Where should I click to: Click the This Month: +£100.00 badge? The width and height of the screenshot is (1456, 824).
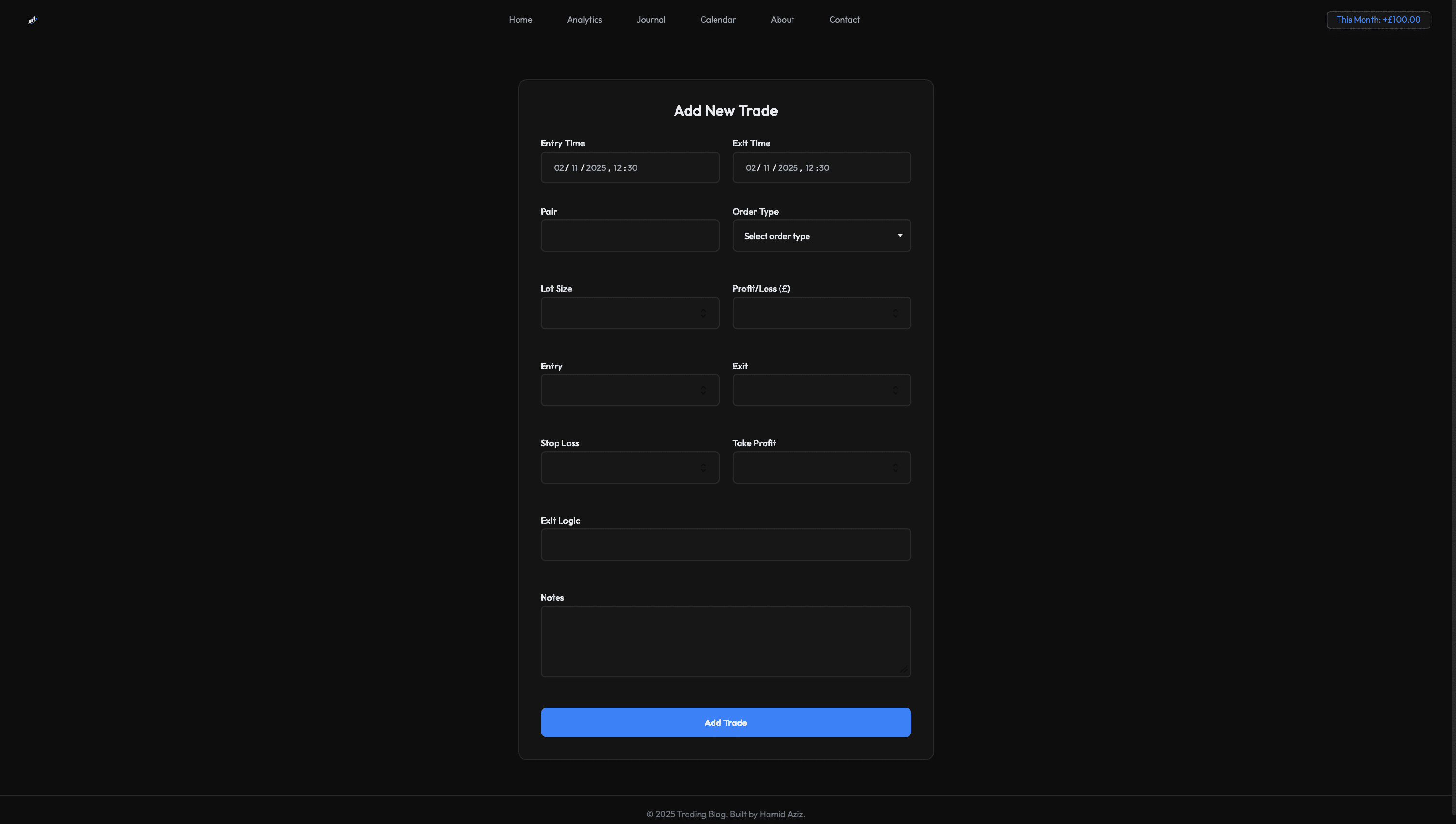coord(1378,19)
